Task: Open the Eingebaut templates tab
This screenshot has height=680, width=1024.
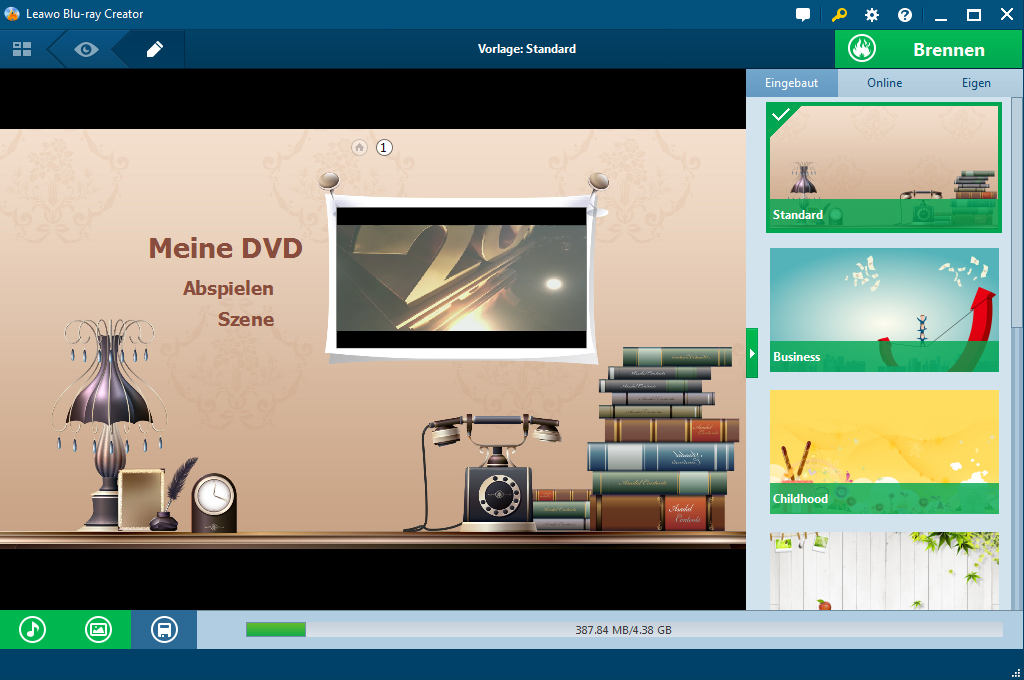Action: click(791, 83)
